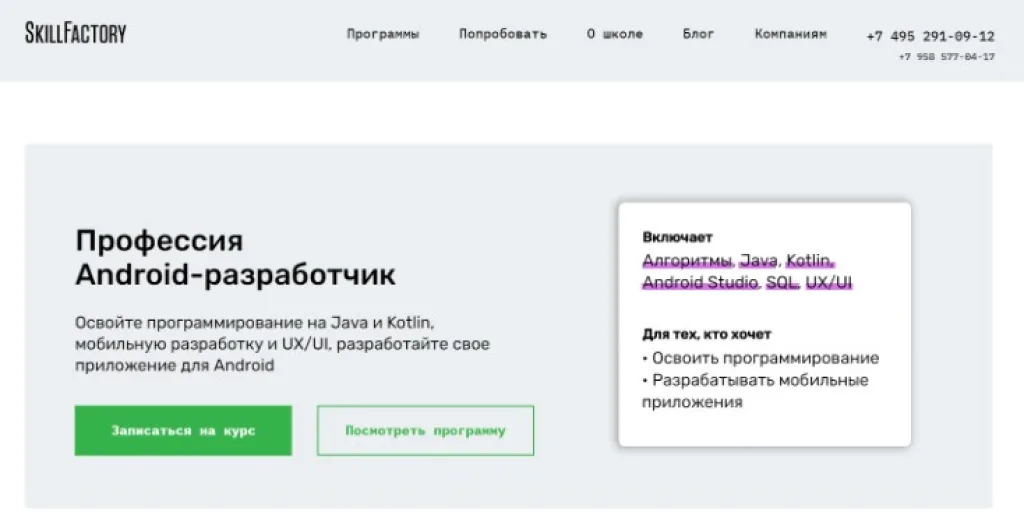This screenshot has width=1024, height=519.
Task: Click the highlighted SQL keyword
Action: point(782,283)
